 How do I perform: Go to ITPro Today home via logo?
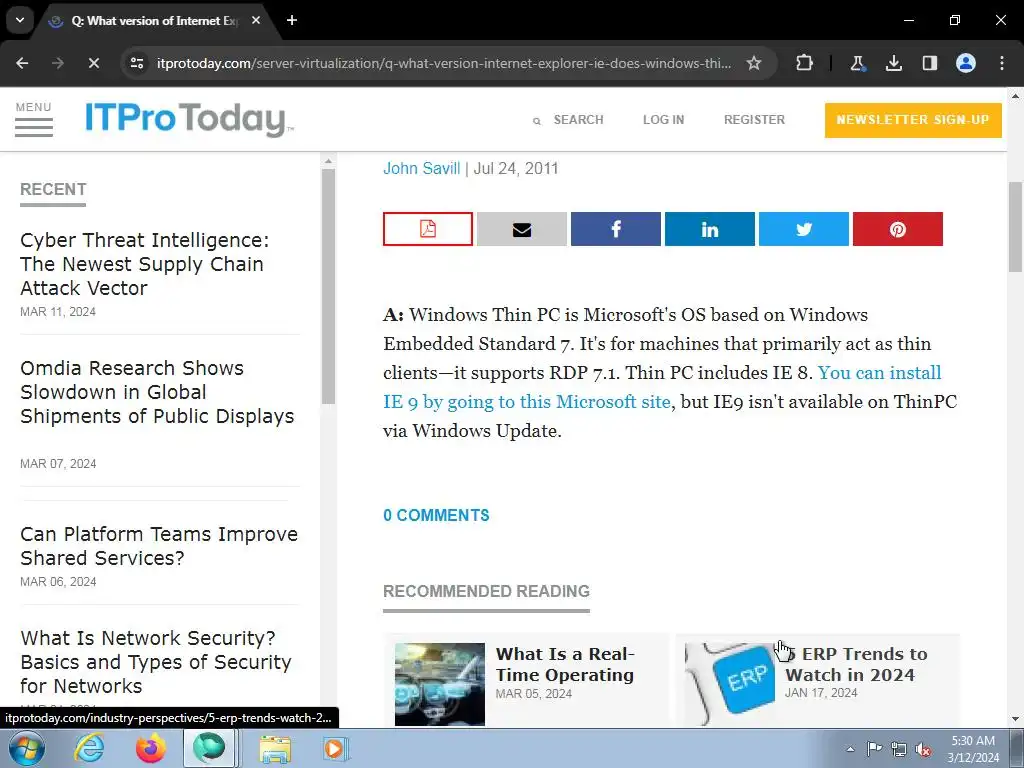tap(189, 119)
